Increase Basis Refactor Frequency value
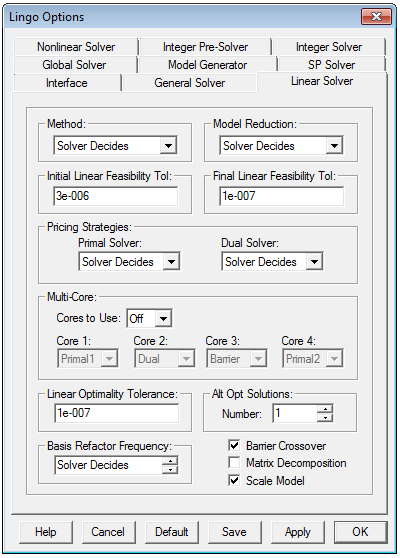Image resolution: width=400 pixels, height=558 pixels. click(x=170, y=461)
